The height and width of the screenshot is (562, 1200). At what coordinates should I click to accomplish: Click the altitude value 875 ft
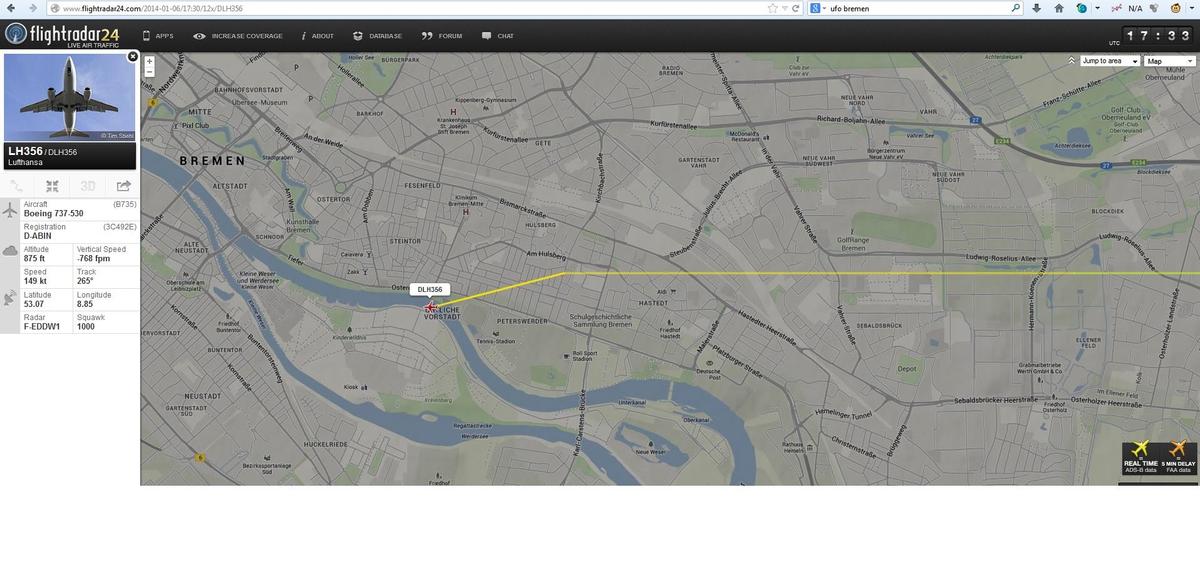[x=36, y=259]
